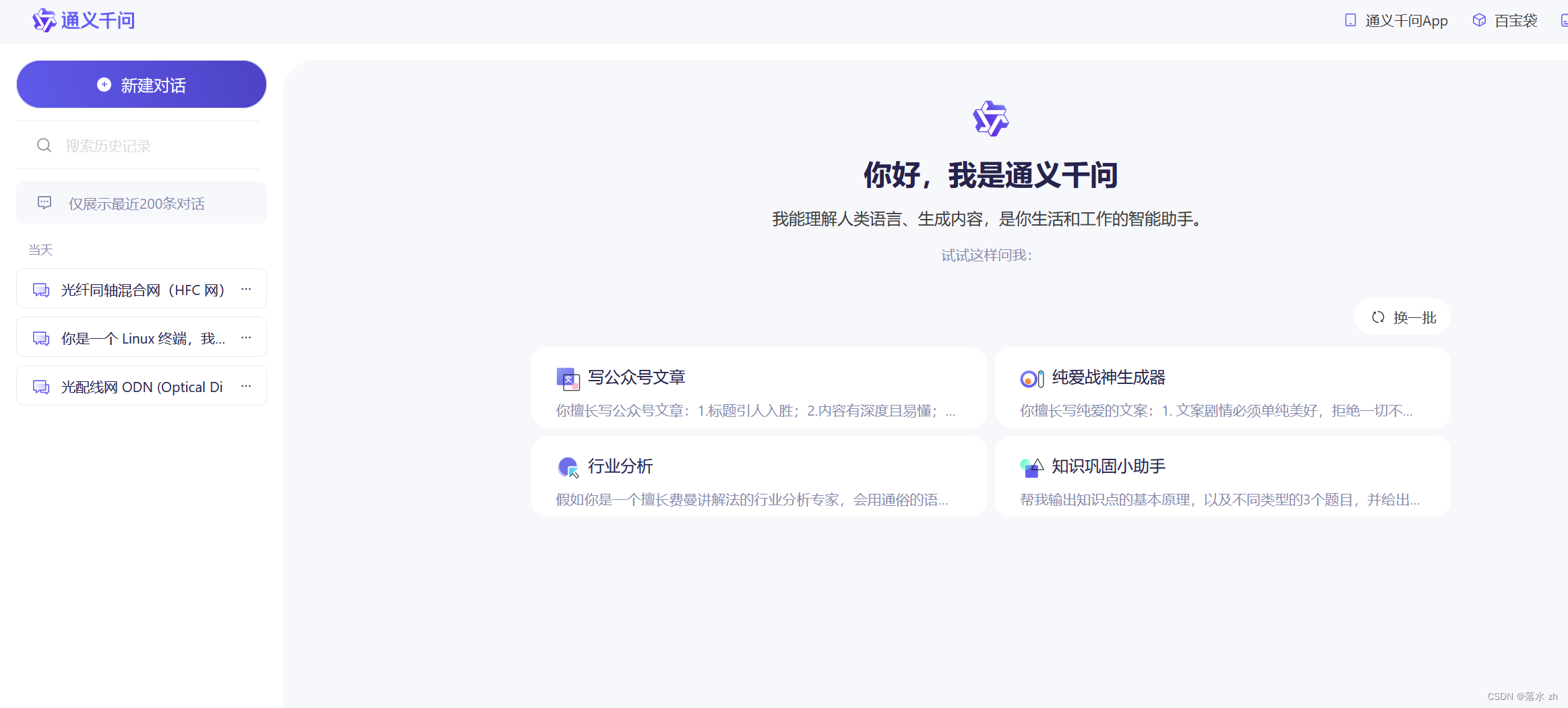Click the 通义千问 logo in the header
The width and height of the screenshot is (1568, 708).
coord(84,21)
